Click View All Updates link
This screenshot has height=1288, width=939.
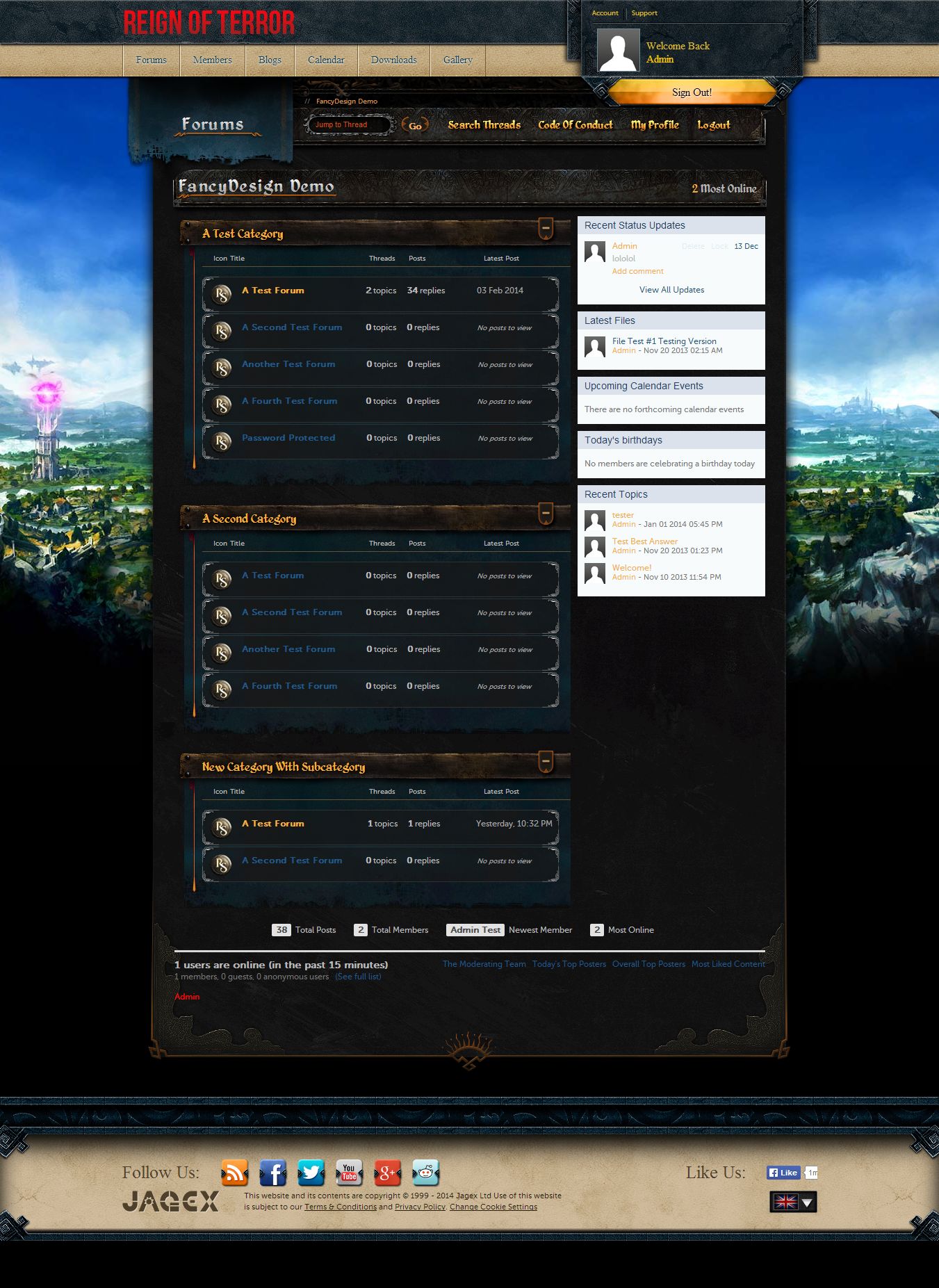(671, 290)
